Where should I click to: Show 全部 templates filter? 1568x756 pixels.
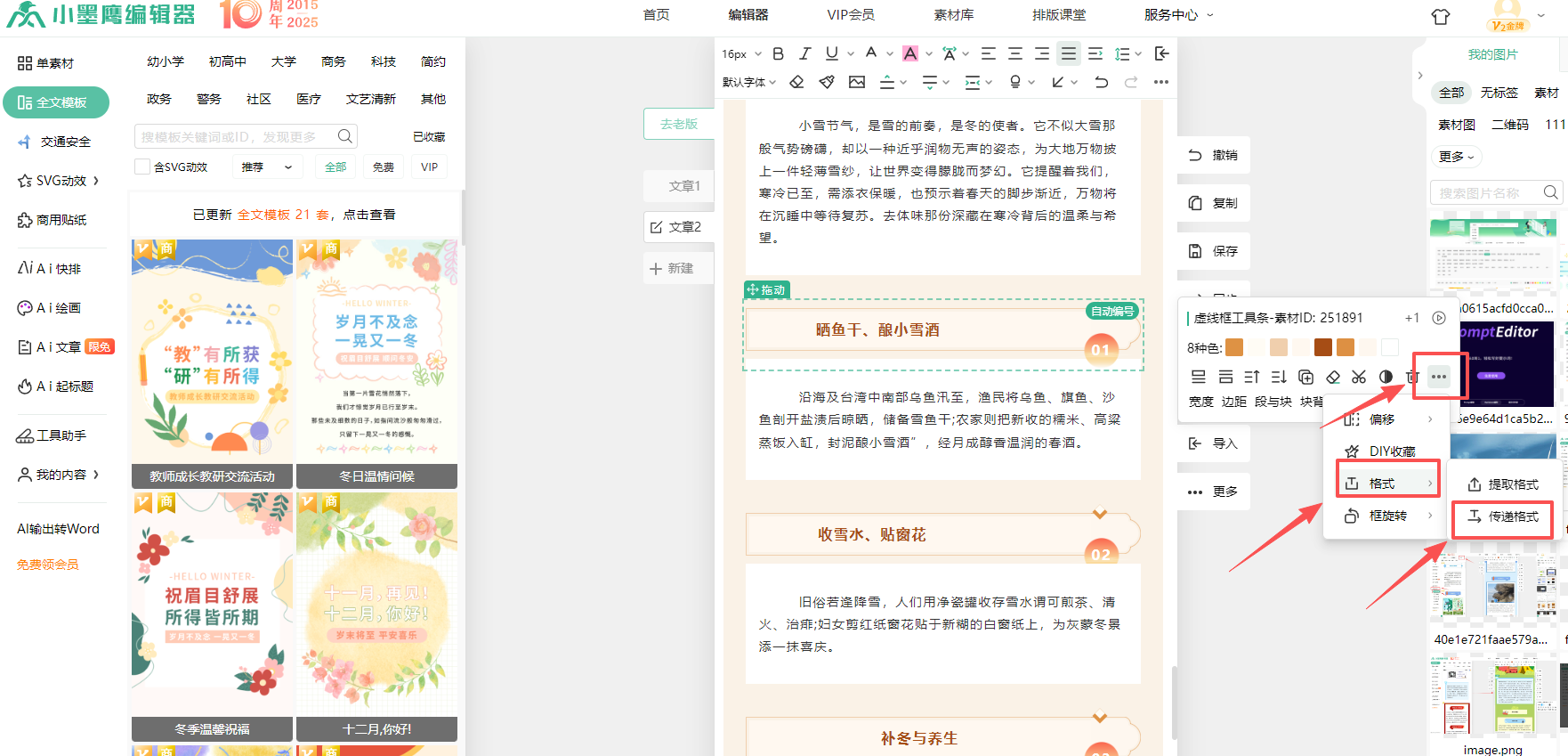pos(335,167)
